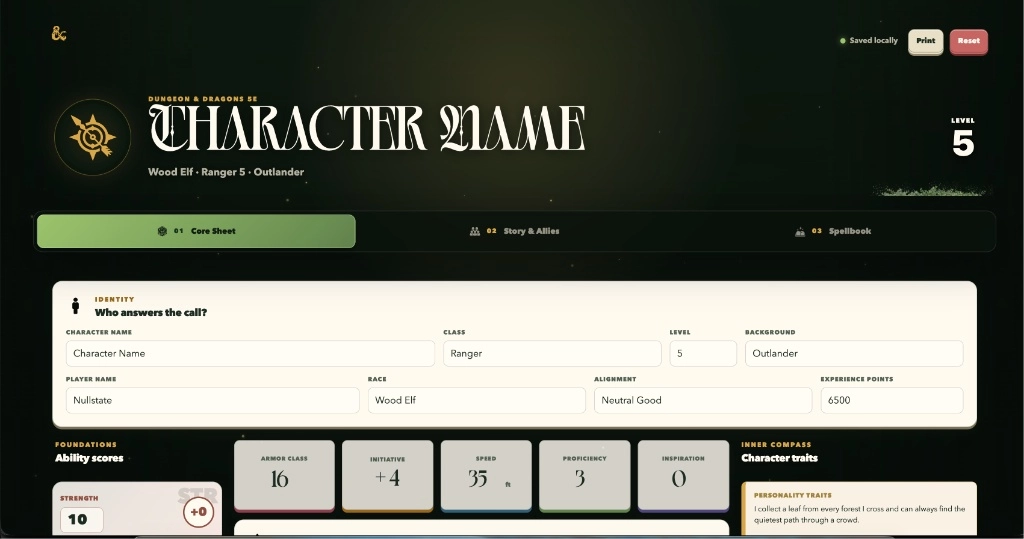
Task: Edit the Race field showing Wood Elf
Action: 476,400
